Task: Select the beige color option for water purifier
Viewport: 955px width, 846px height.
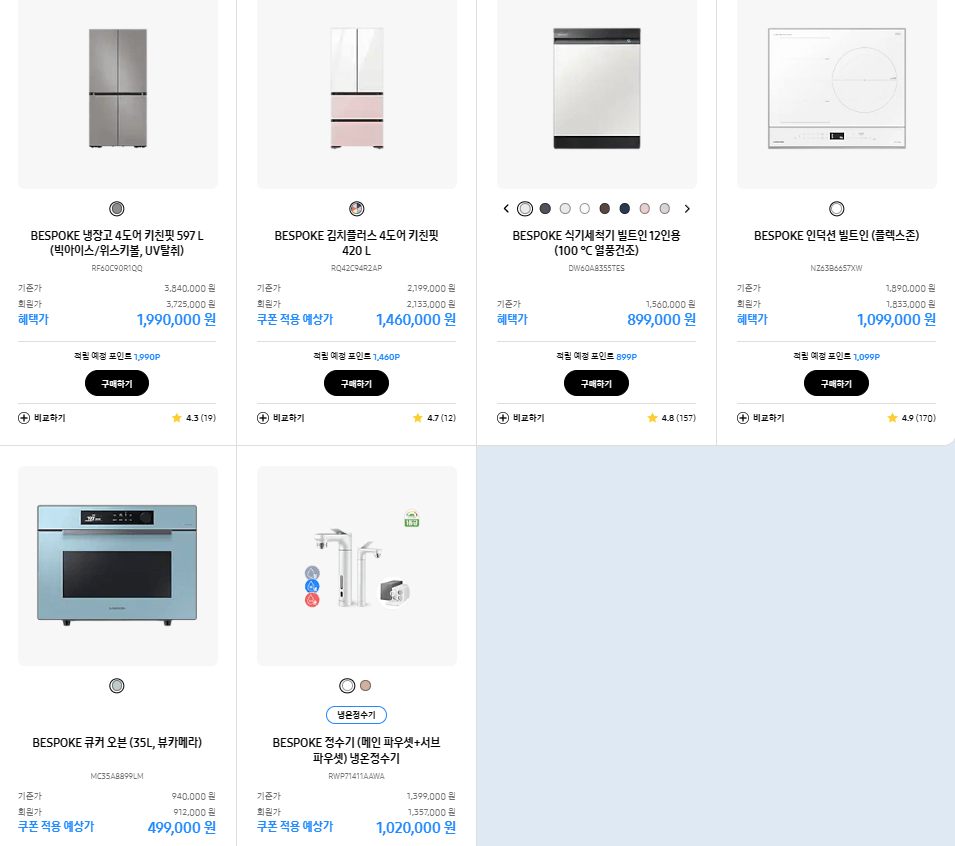Action: pyautogui.click(x=365, y=686)
